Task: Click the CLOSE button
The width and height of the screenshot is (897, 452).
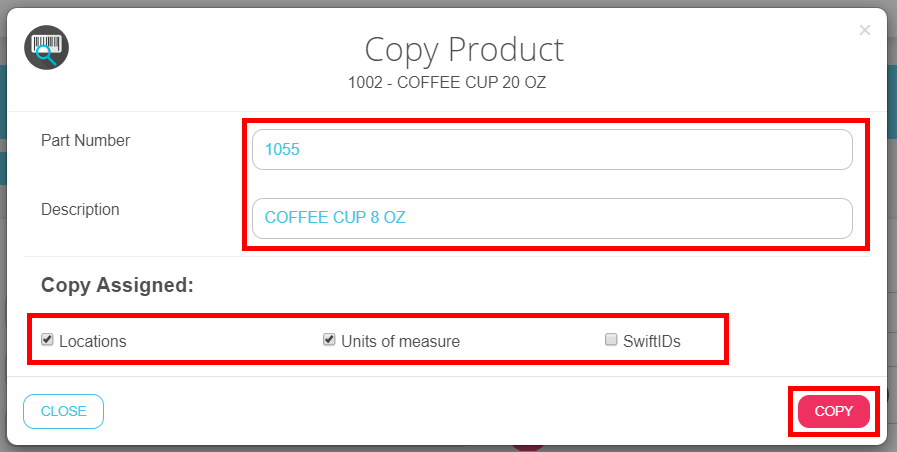Action: [63, 411]
